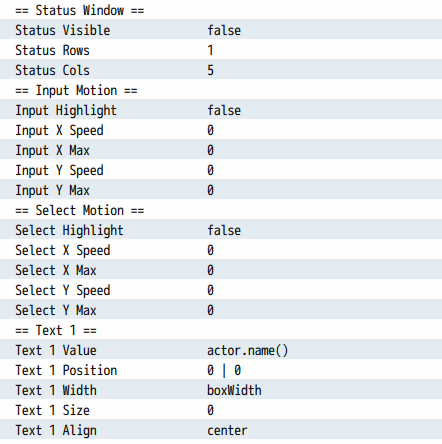The image size is (442, 444).
Task: Click the Select X Max value
Action: 210,270
